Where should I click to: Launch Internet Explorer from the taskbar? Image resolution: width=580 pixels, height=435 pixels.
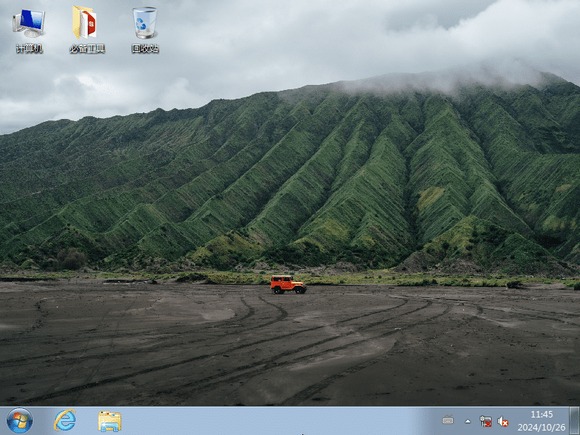coord(65,421)
